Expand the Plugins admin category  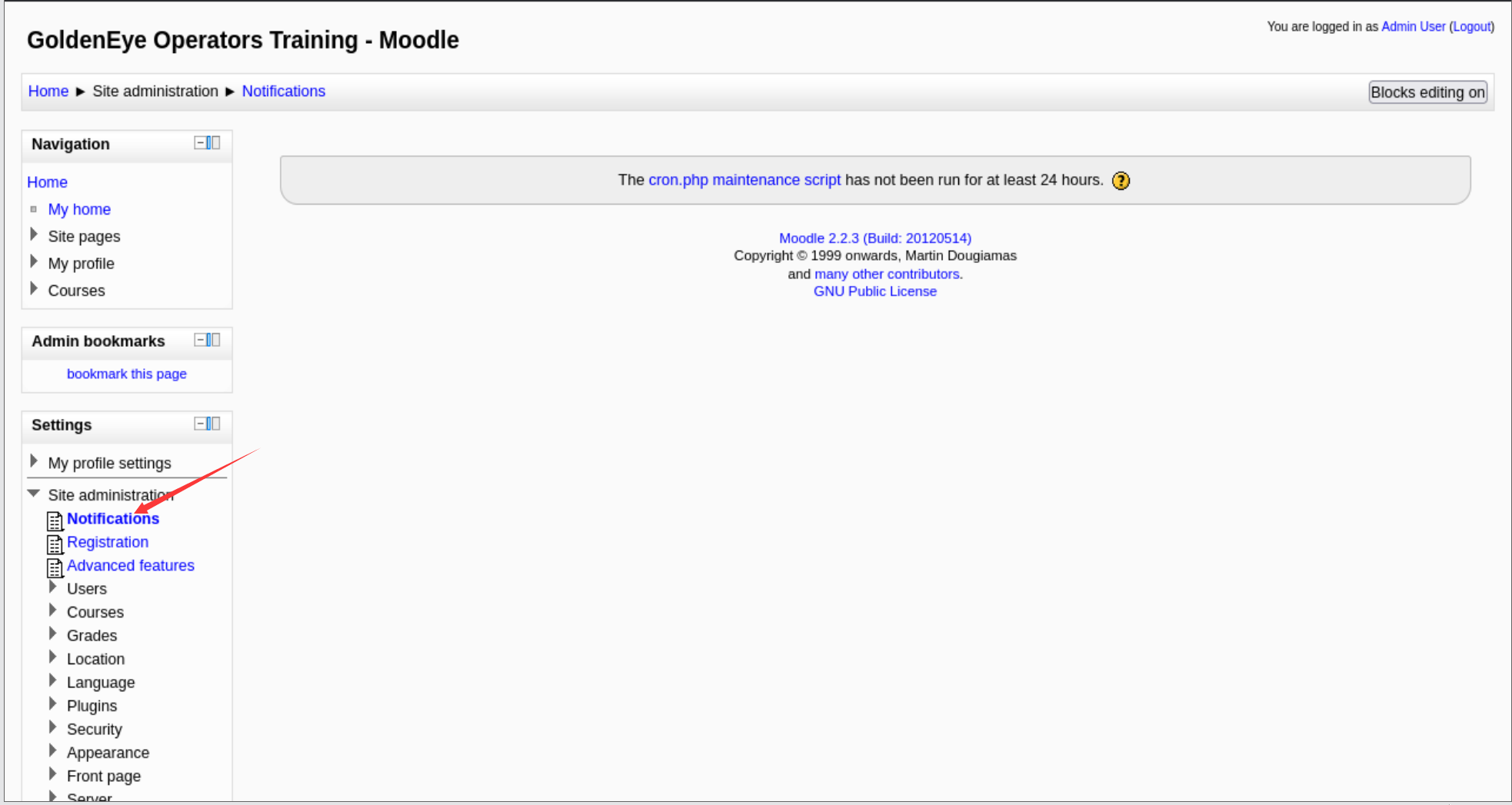click(x=53, y=704)
